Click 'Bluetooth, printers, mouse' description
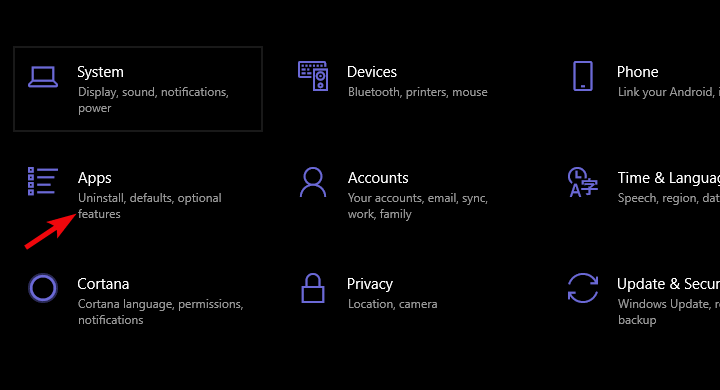Image resolution: width=720 pixels, height=390 pixels. (417, 92)
